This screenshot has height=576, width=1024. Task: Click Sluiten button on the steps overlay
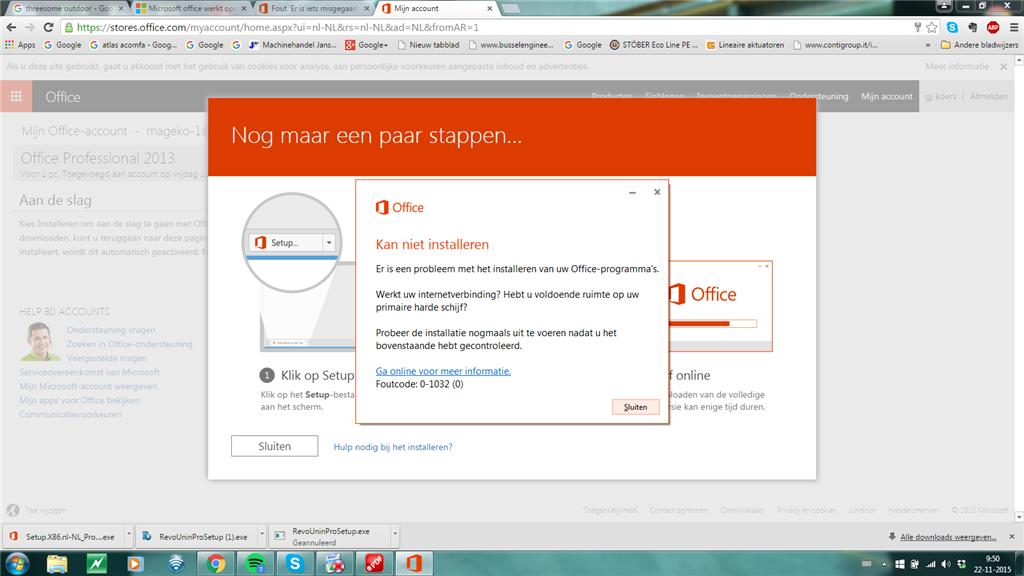click(274, 446)
